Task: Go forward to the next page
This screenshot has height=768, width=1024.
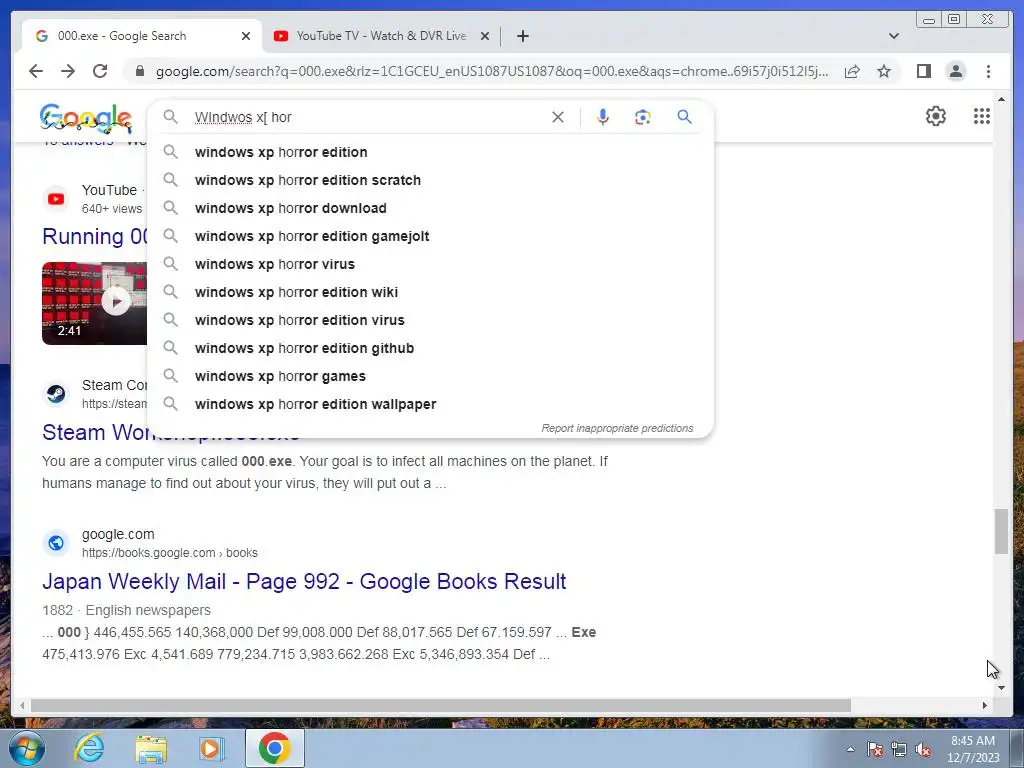Action: pos(68,71)
